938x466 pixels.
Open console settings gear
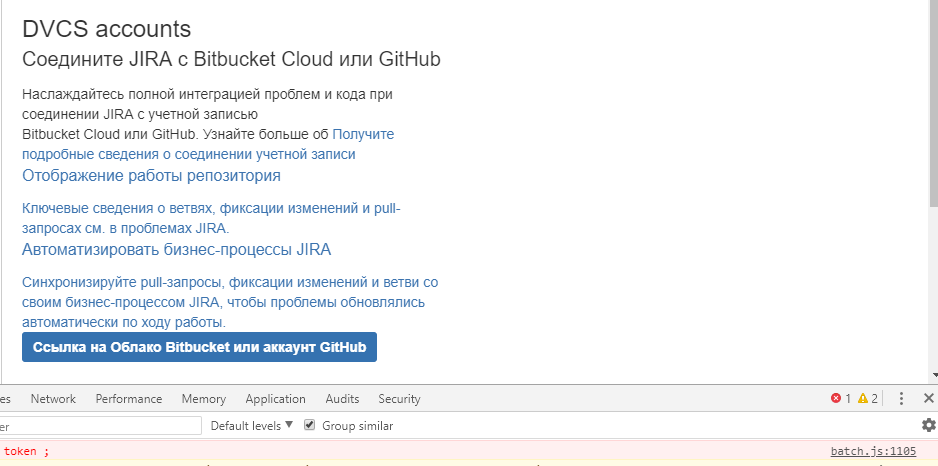click(928, 425)
